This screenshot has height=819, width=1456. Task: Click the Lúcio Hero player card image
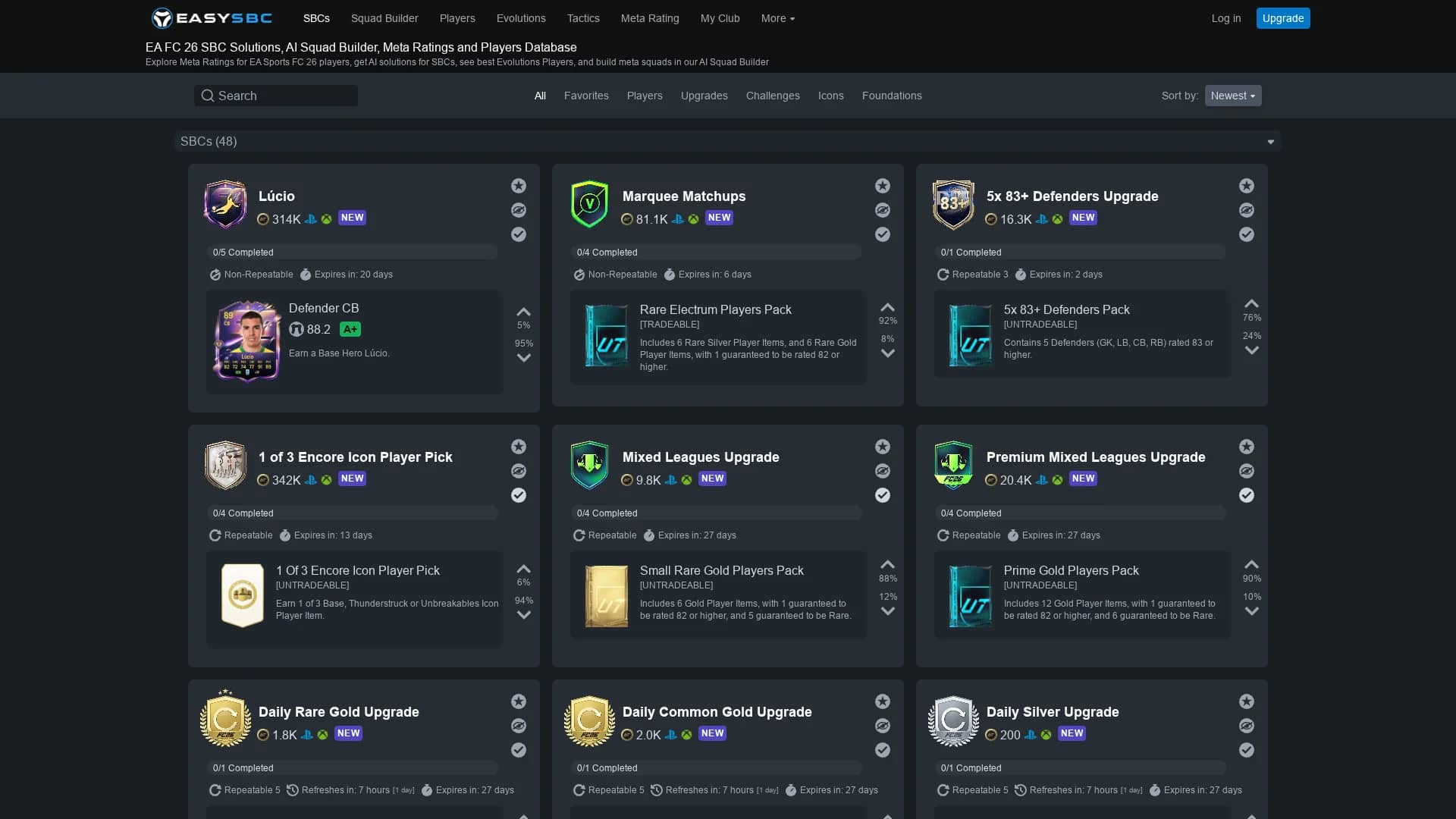(x=247, y=341)
